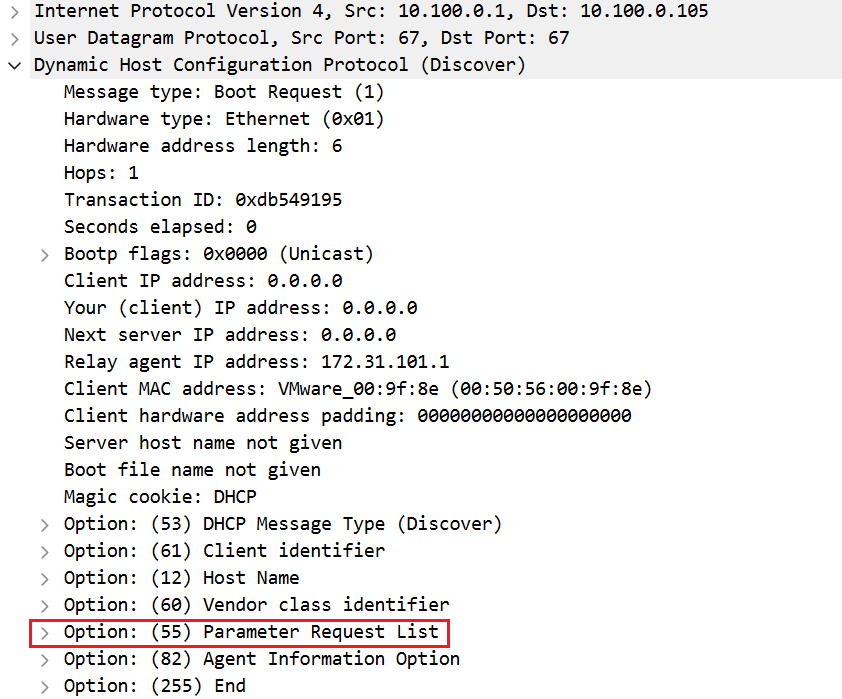
Task: Expand Option 12 Host Name
Action: click(x=44, y=578)
